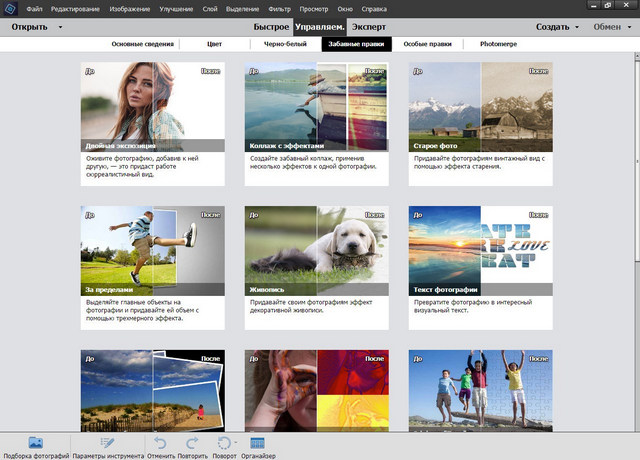Launch the Organizer (Органайзер) icon
640x460 pixels.
(257, 442)
